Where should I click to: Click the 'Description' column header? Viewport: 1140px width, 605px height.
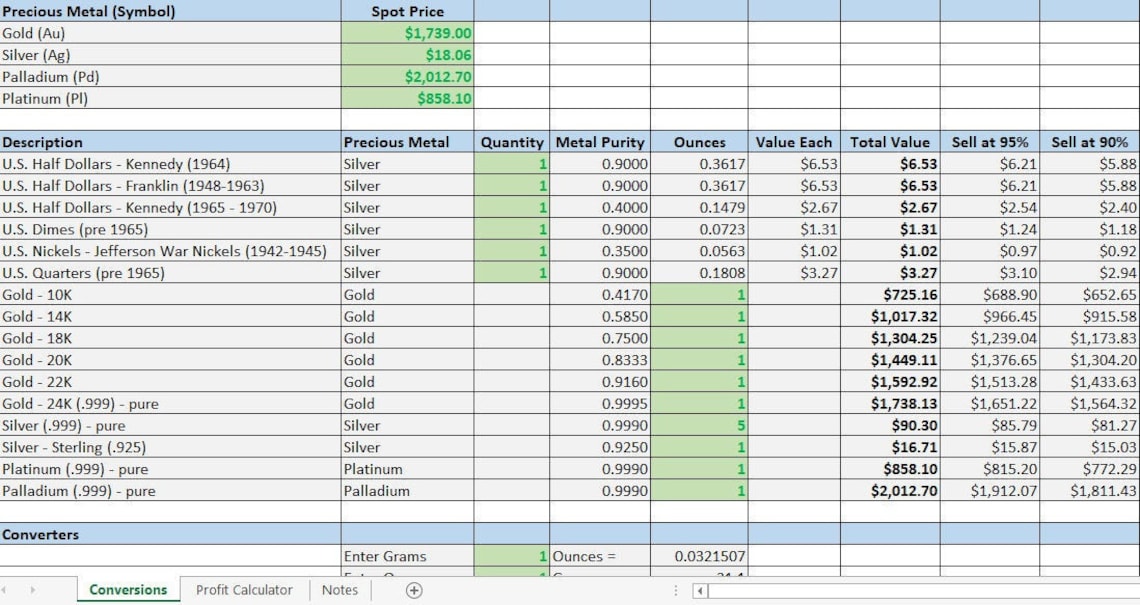(x=170, y=142)
